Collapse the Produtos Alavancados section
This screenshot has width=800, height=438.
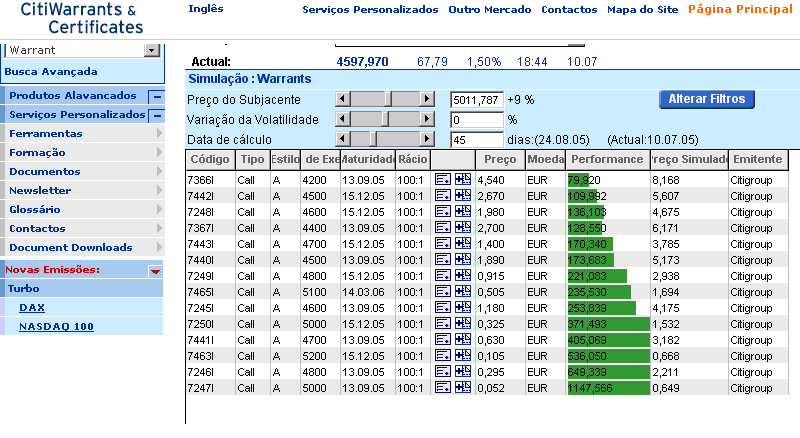coord(156,96)
